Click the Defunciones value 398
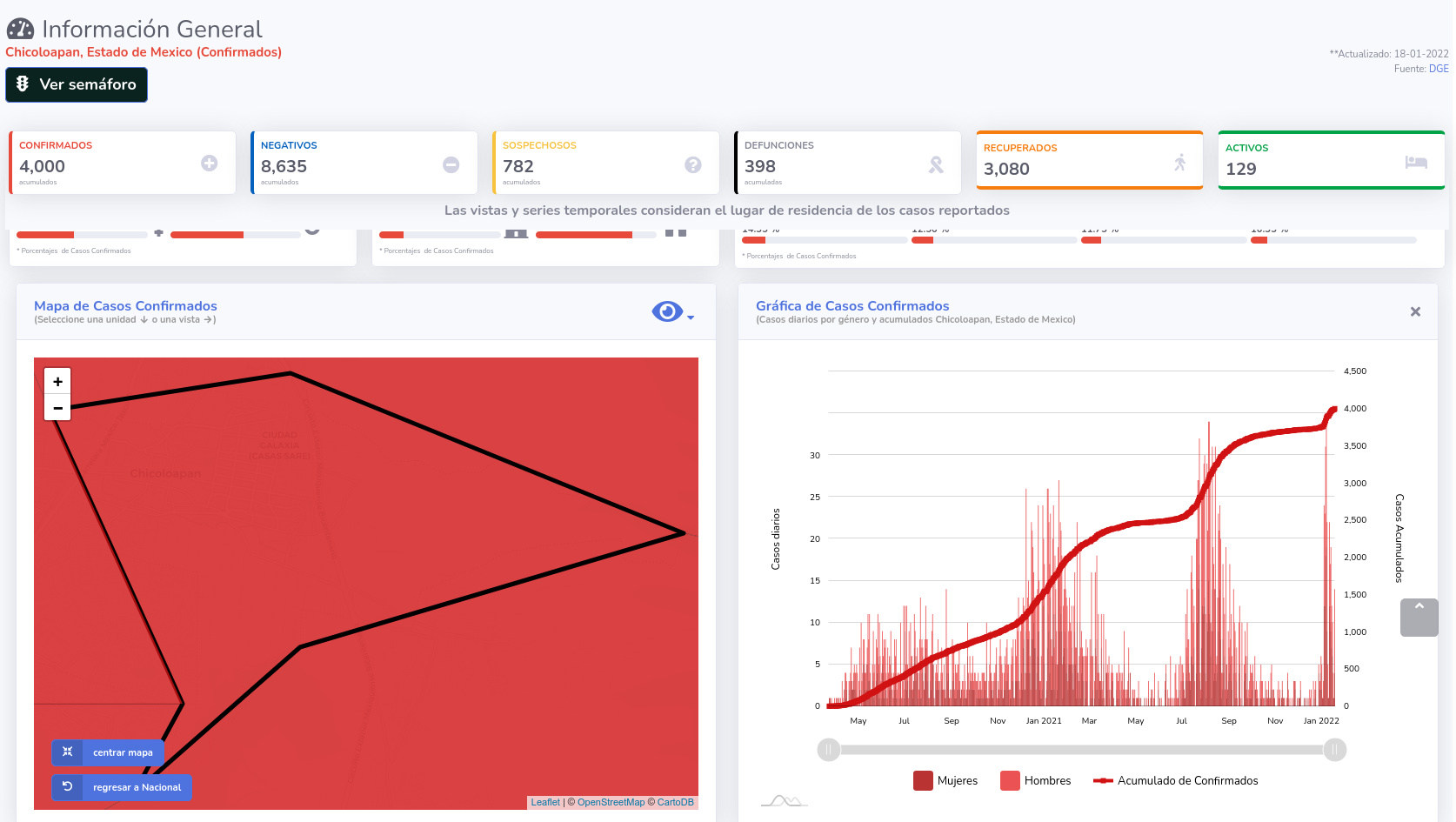The height and width of the screenshot is (822, 1456). (x=760, y=166)
